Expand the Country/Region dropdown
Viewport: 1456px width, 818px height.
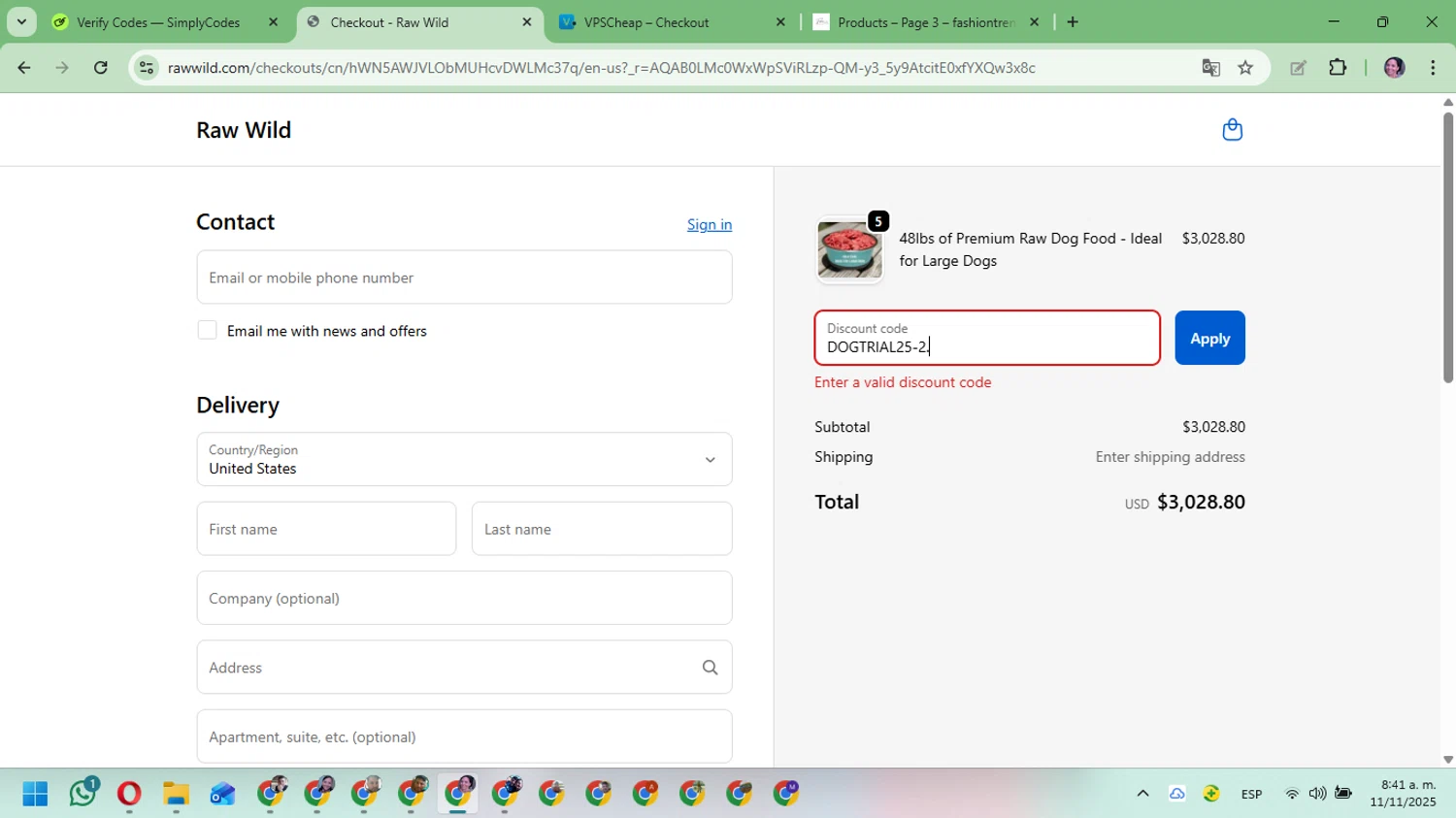click(464, 459)
